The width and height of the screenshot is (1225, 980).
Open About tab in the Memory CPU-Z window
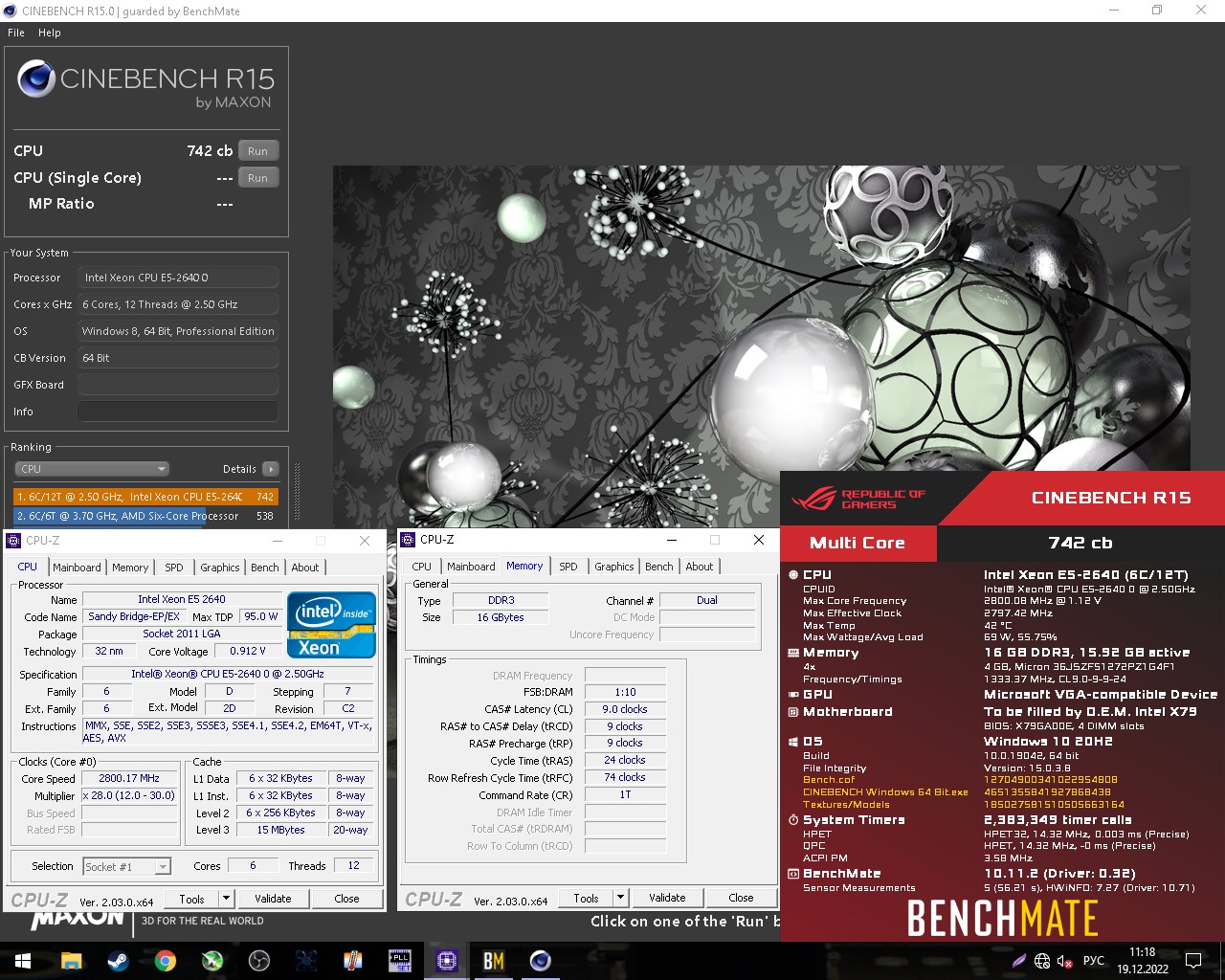pos(700,567)
